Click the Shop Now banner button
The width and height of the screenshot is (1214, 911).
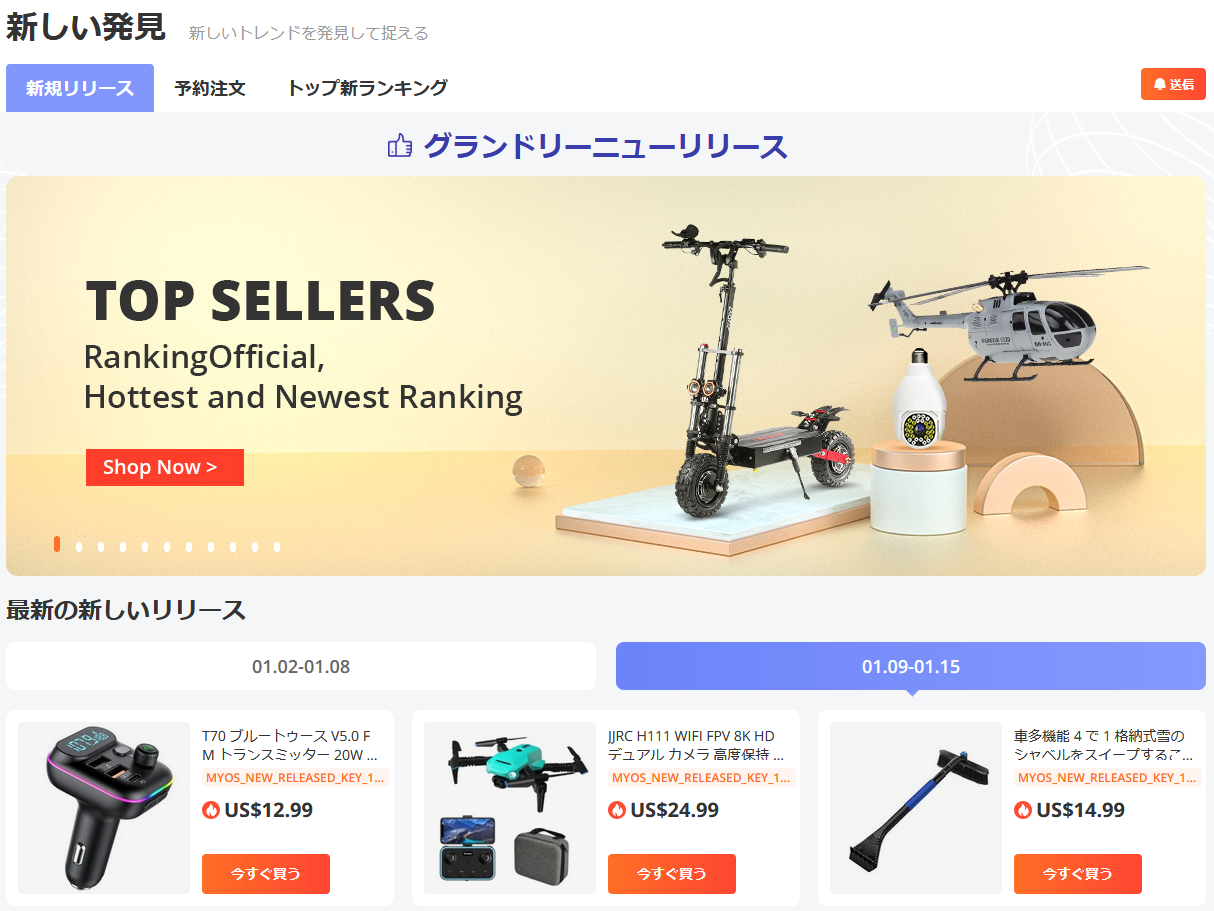pyautogui.click(x=165, y=467)
